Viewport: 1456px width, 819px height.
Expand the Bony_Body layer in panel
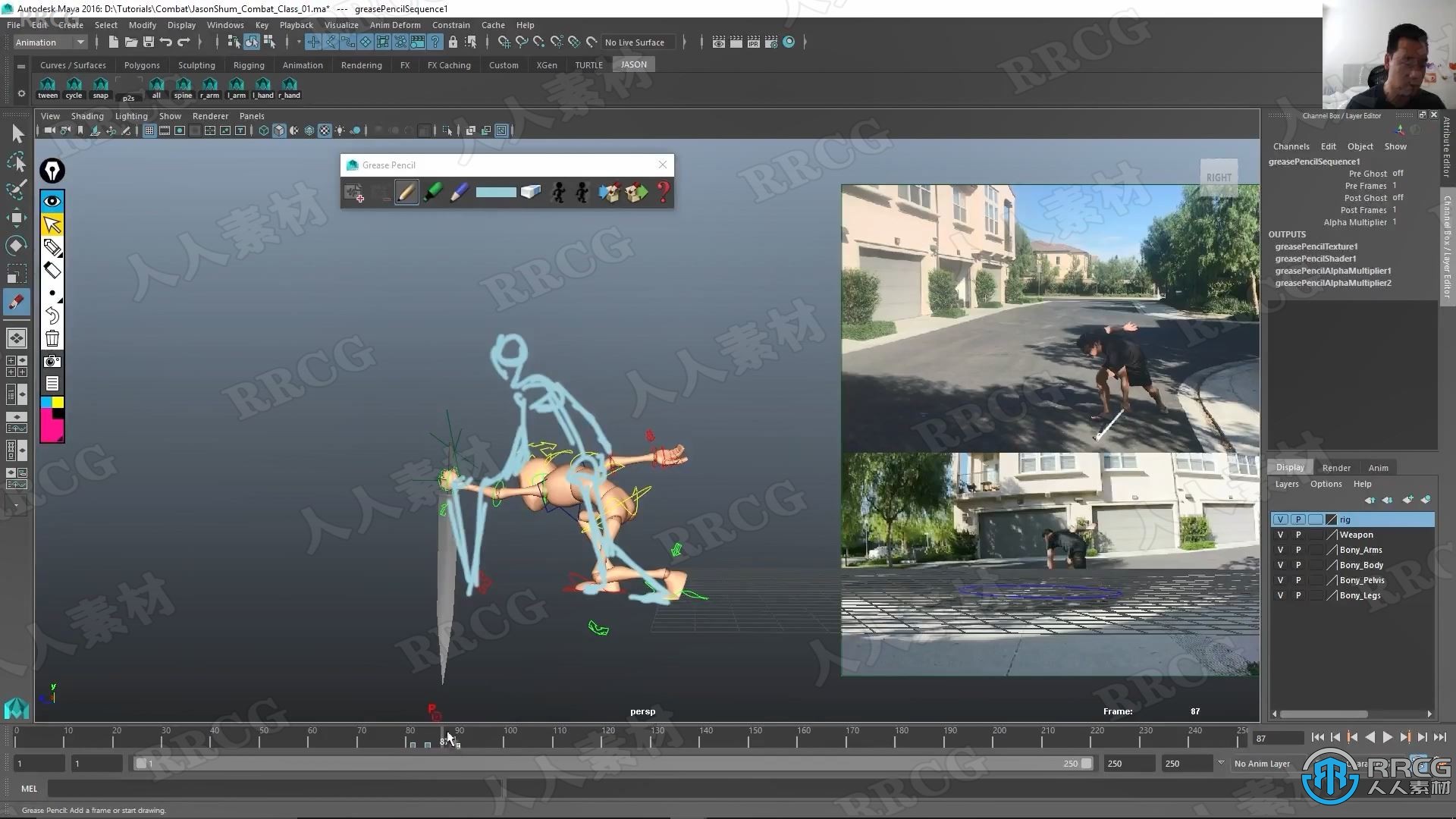point(1363,565)
